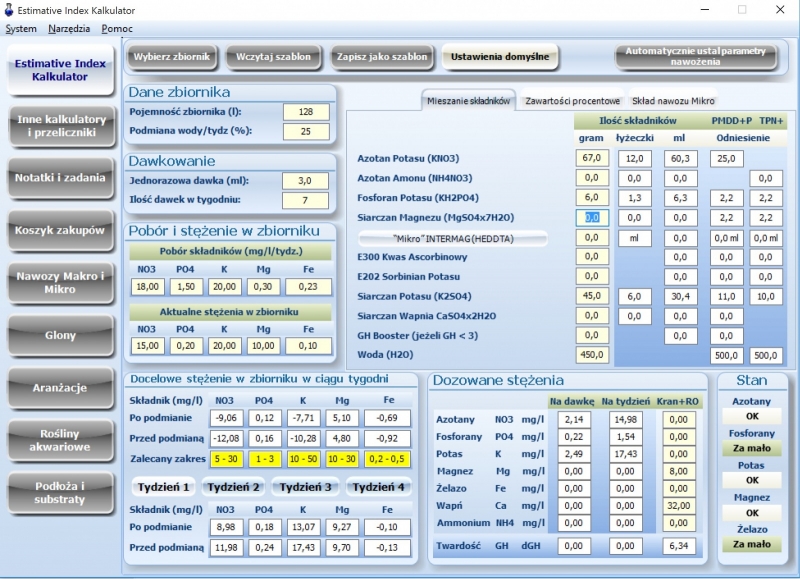Open the Narzędzia menu

point(69,29)
